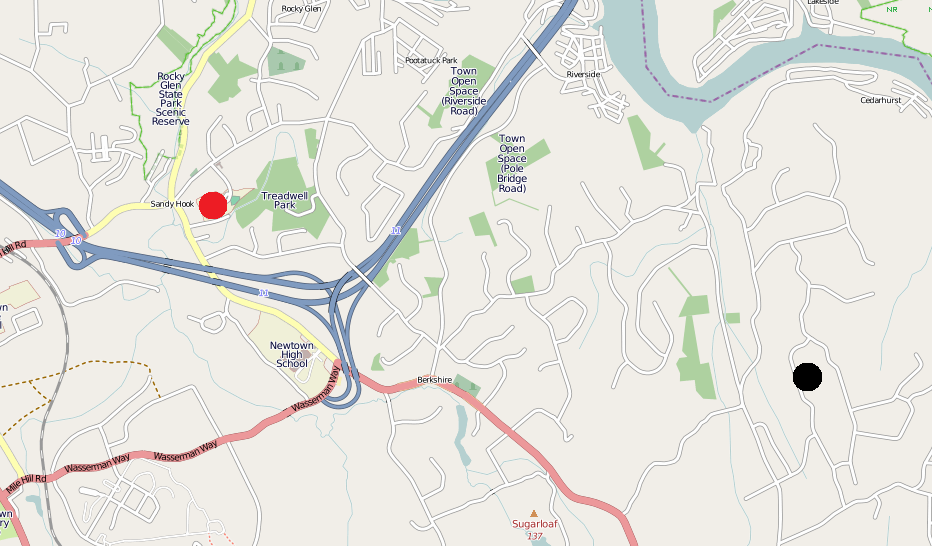
Task: Click the red circle marker near Sandy Hook
Action: 213,206
